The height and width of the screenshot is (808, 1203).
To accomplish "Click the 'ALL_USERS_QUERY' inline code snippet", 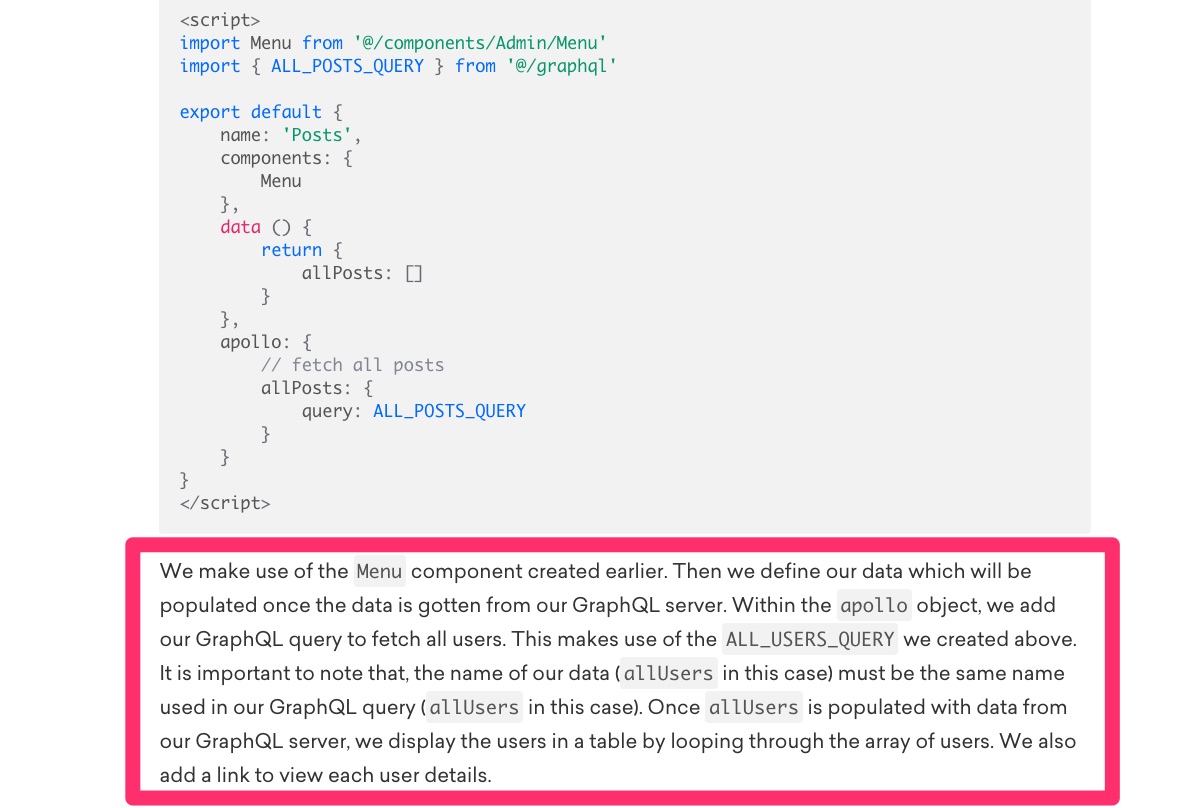I will [x=810, y=639].
